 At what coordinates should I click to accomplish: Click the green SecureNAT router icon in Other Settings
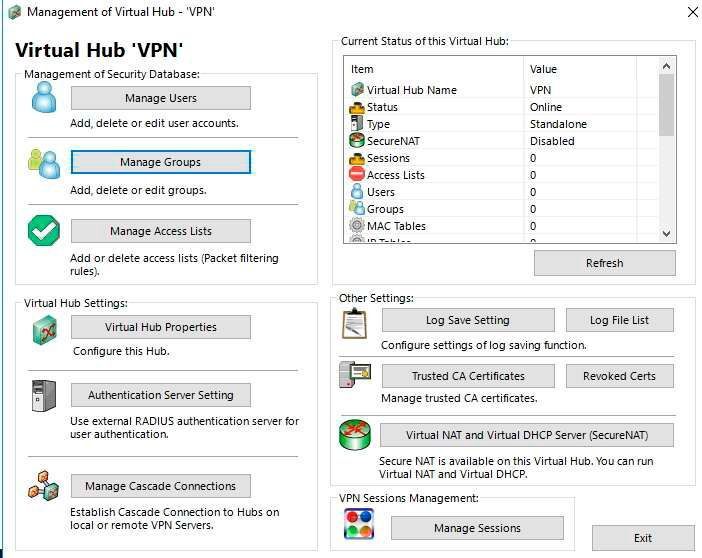tap(355, 434)
